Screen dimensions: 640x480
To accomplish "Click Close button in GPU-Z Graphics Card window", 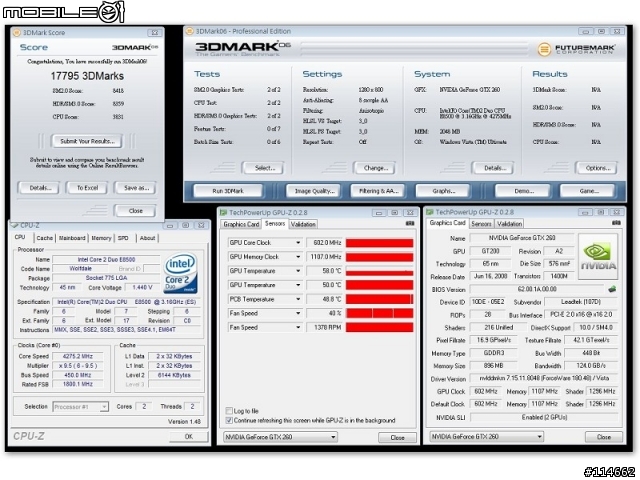I will coord(604,437).
